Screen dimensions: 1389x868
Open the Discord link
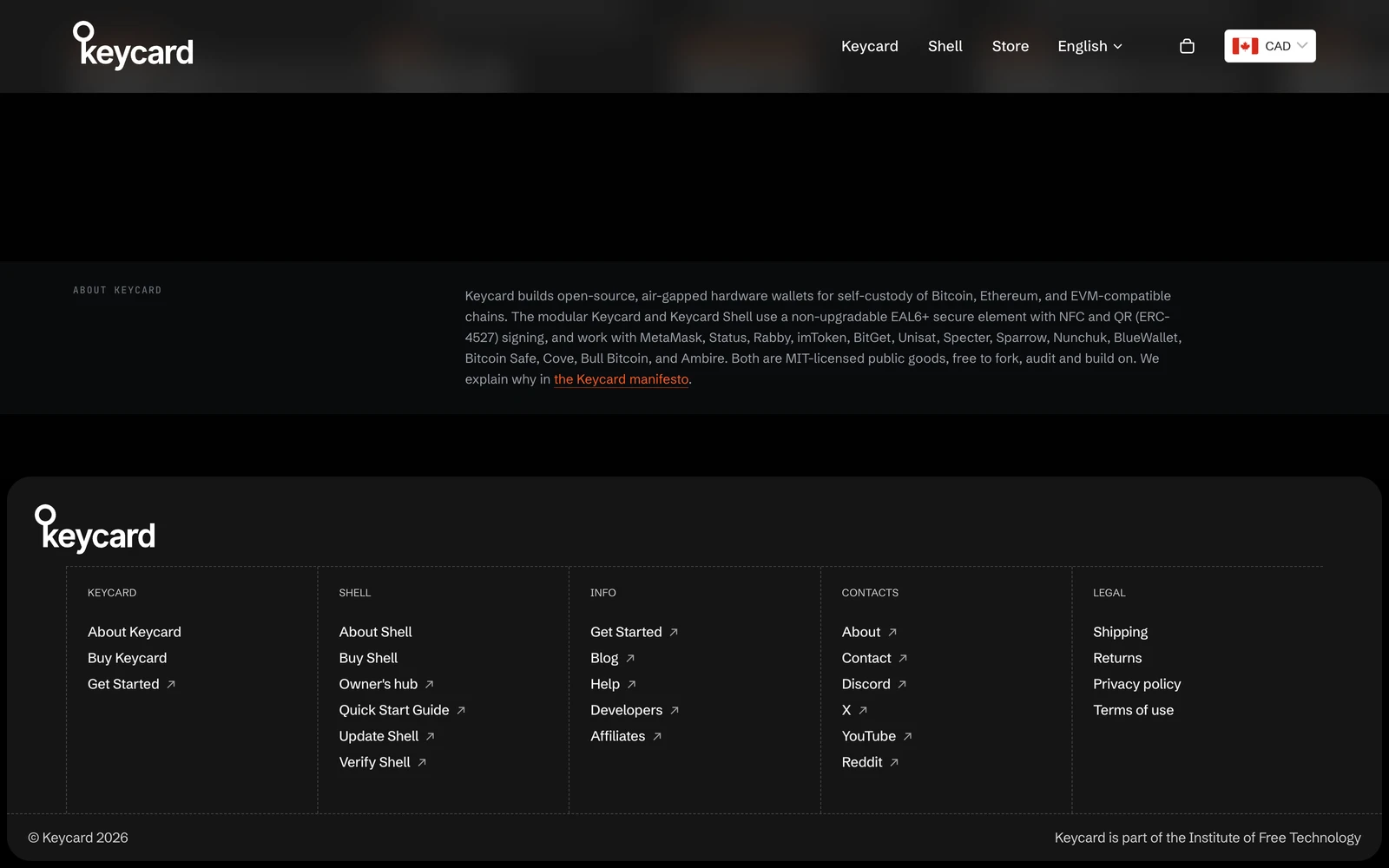(866, 684)
